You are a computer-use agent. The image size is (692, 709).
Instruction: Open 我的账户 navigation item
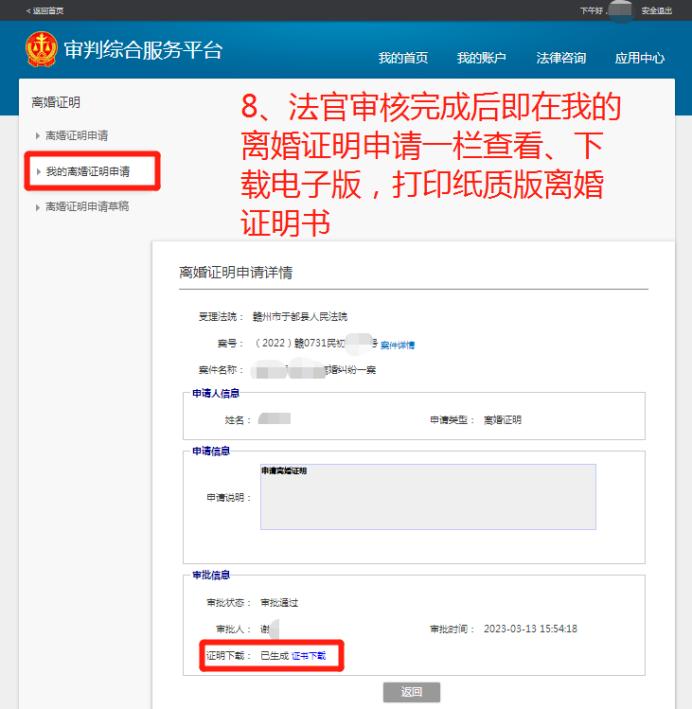point(481,58)
